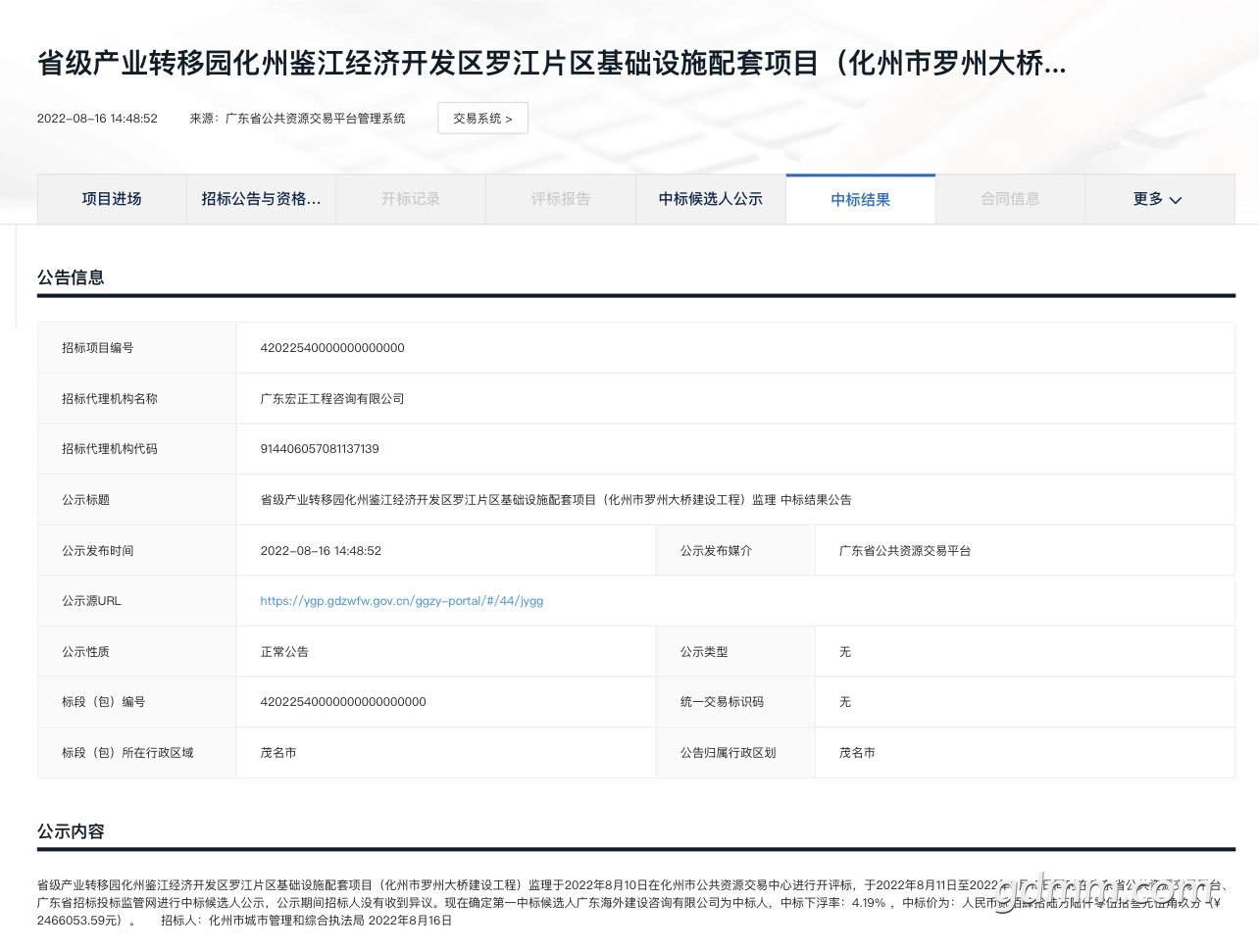This screenshot has width=1259, height=952.
Task: Click the 招标项目编号 value
Action: [332, 348]
